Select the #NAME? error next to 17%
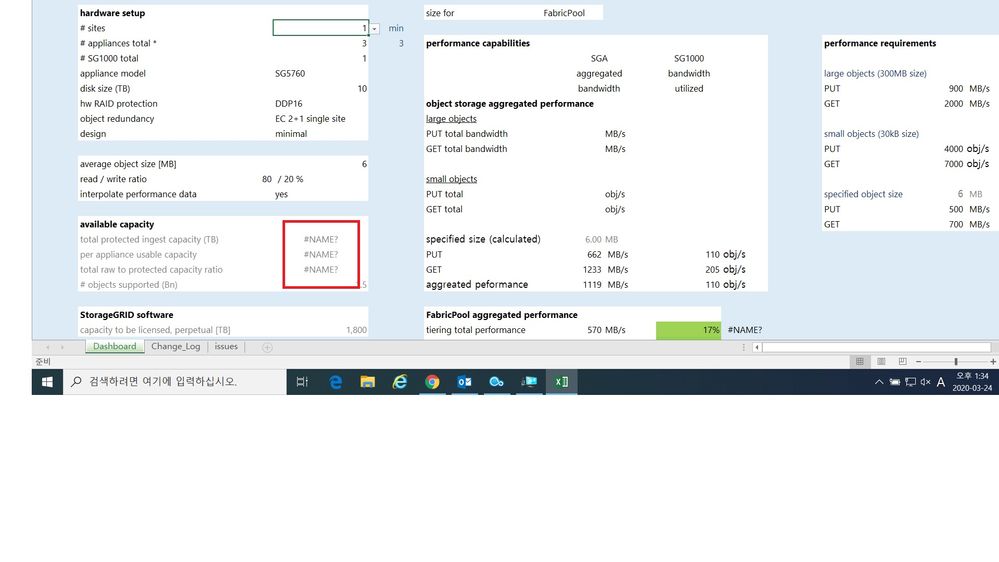Viewport: 999px width, 562px height. (x=745, y=330)
